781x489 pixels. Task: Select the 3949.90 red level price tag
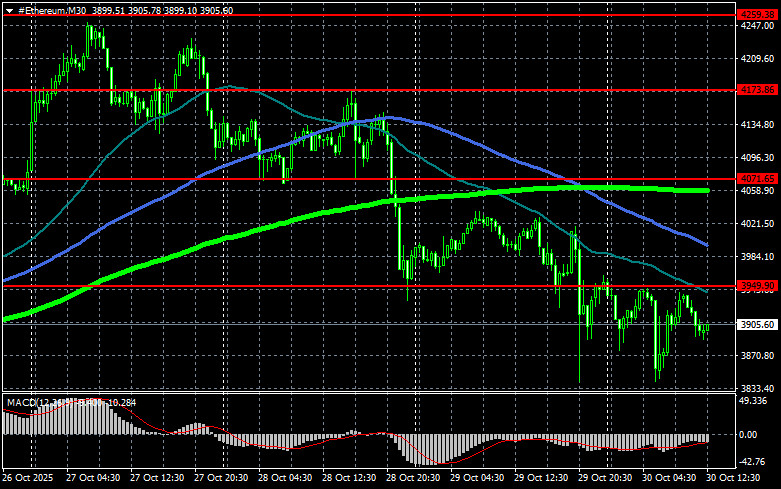point(758,286)
